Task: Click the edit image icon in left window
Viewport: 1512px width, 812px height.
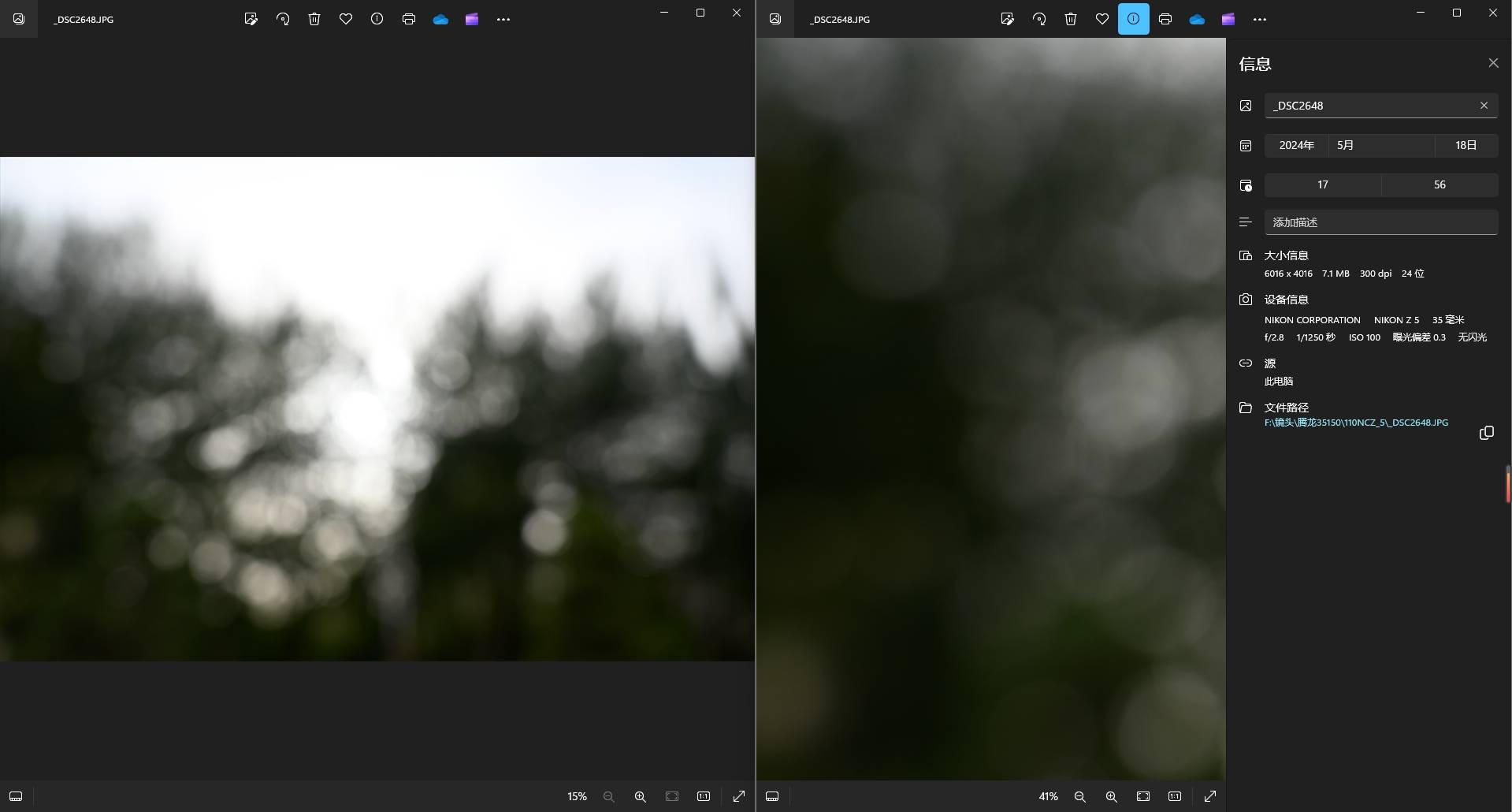Action: pyautogui.click(x=251, y=19)
